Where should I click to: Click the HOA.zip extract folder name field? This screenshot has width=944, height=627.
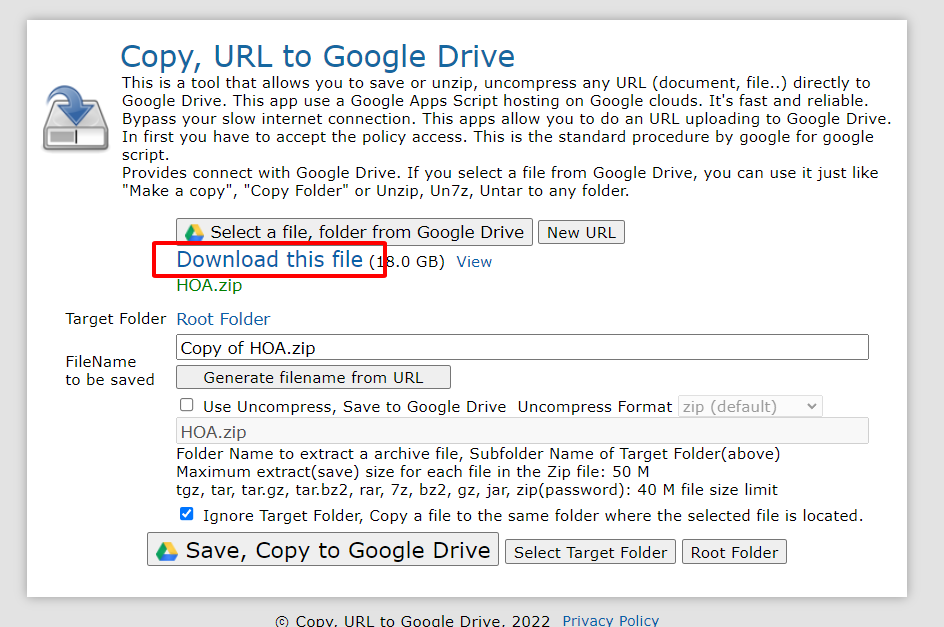pyautogui.click(x=522, y=431)
